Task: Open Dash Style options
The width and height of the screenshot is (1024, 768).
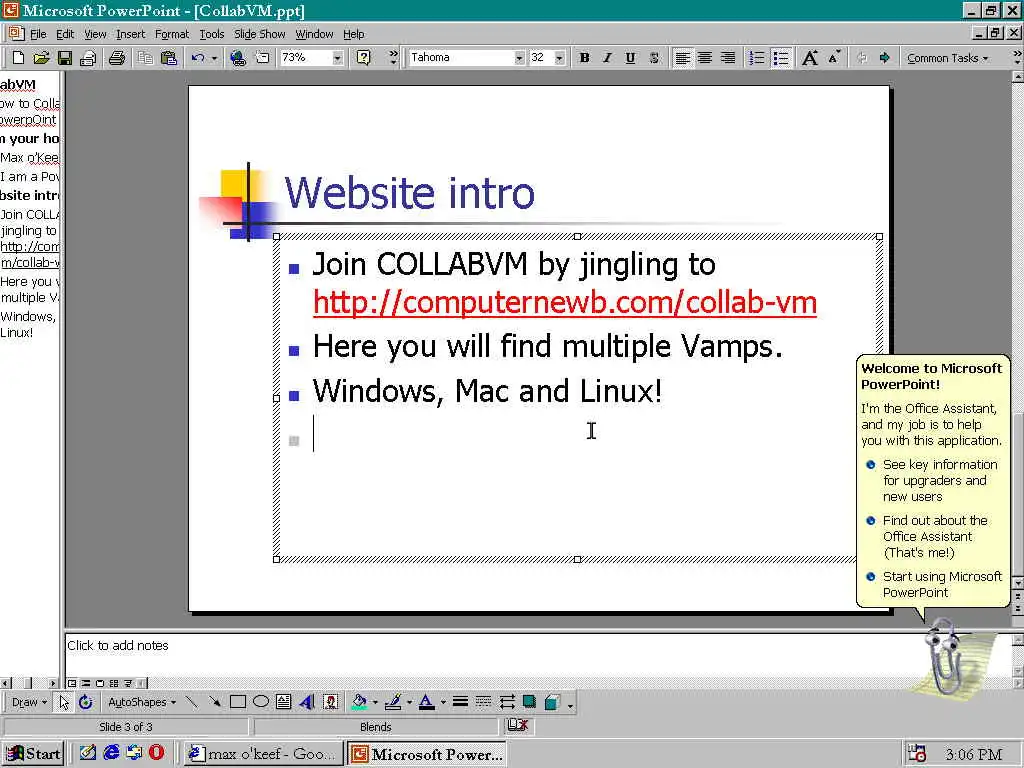Action: [x=483, y=702]
